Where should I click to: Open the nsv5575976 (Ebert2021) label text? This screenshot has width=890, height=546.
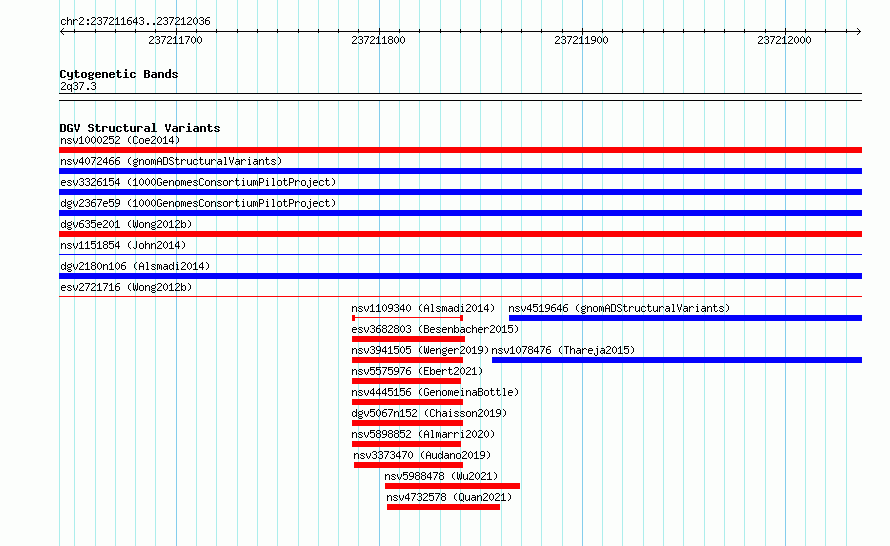click(x=417, y=371)
